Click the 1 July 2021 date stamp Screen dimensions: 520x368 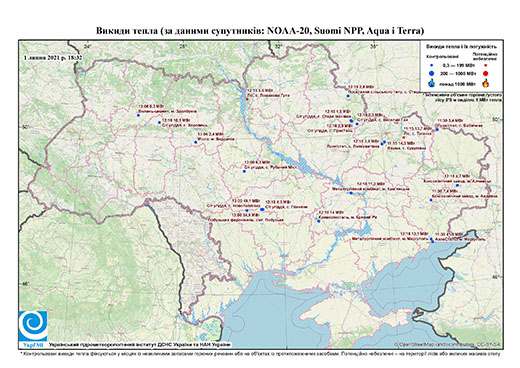click(x=53, y=57)
